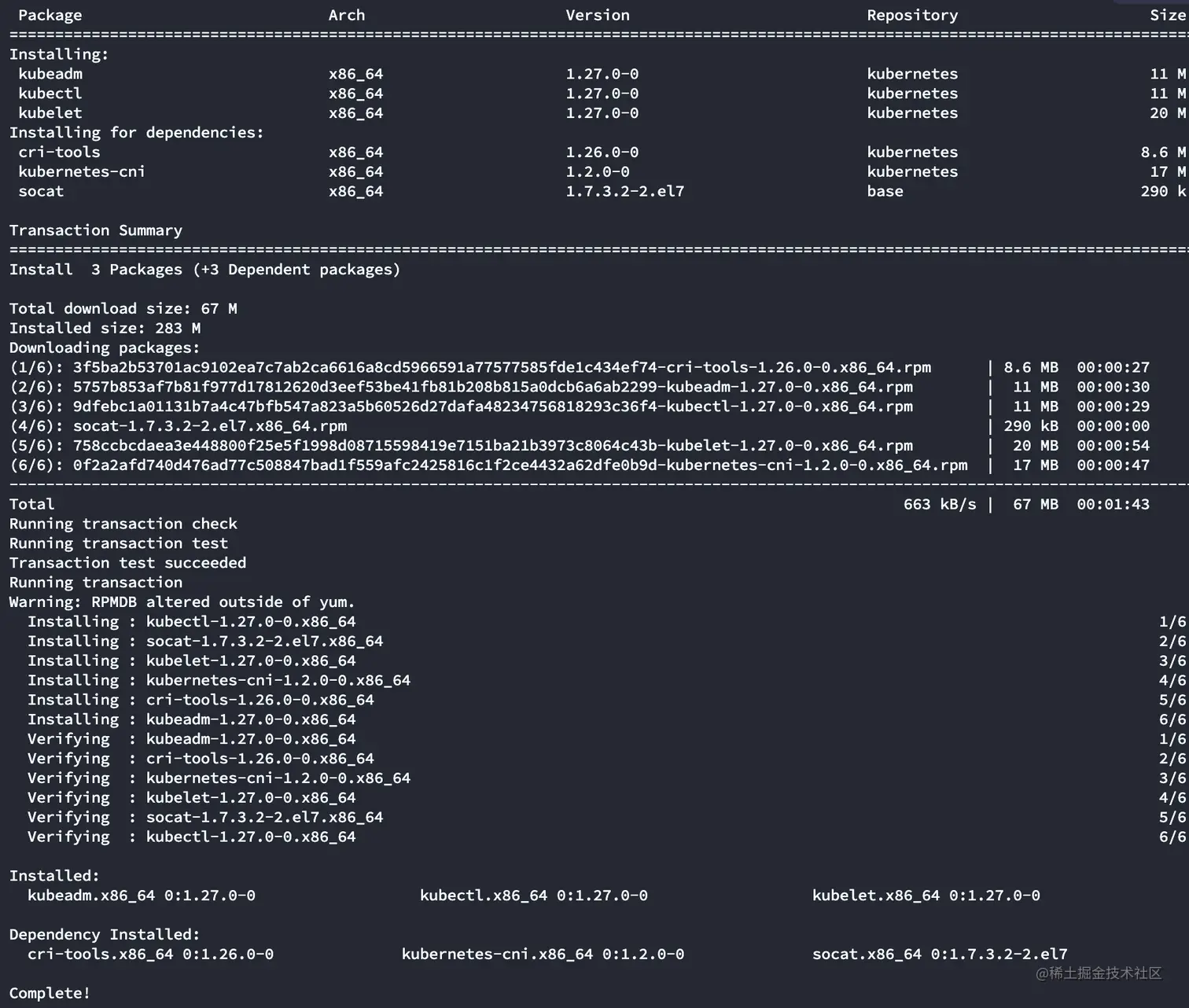This screenshot has height=1008, width=1189.
Task: Click the 'Complete!' line
Action: tap(50, 994)
